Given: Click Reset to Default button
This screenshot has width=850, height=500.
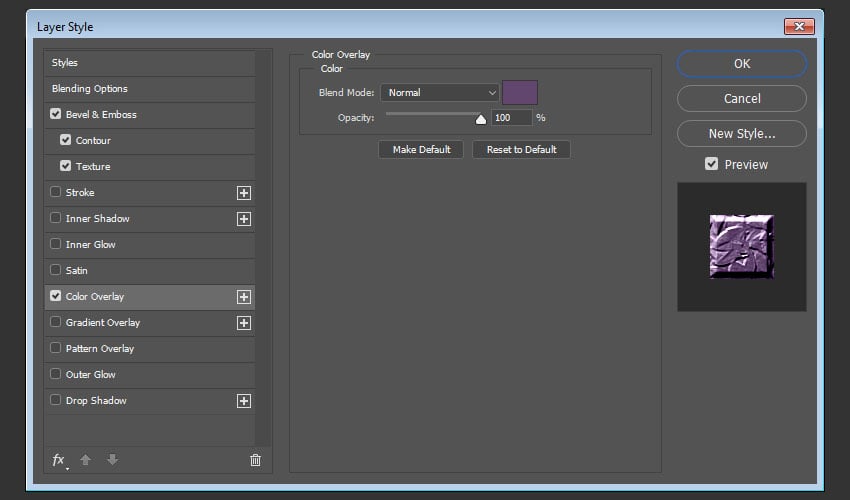Looking at the screenshot, I should [x=521, y=150].
